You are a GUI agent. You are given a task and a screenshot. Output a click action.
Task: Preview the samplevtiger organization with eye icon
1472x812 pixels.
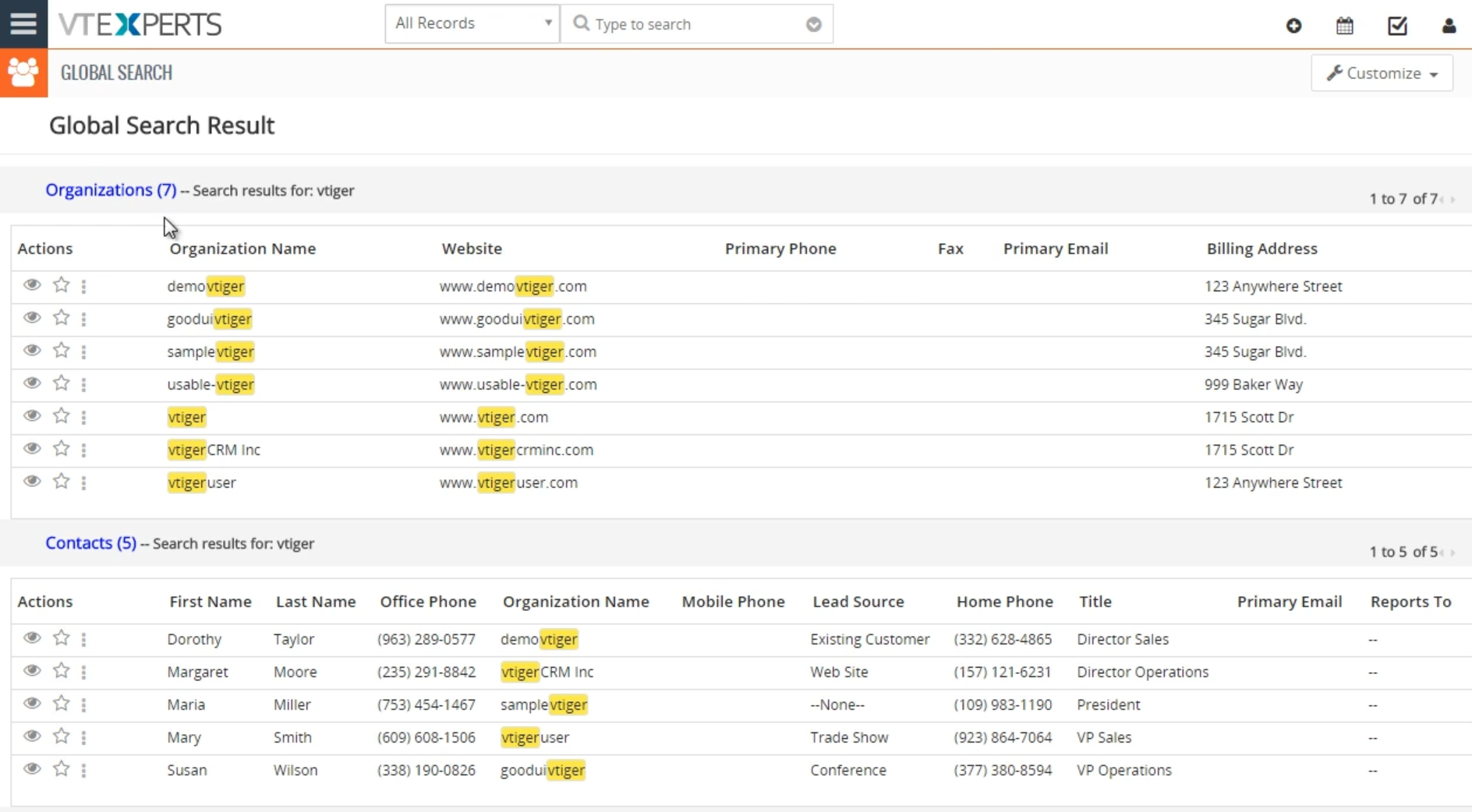click(32, 351)
